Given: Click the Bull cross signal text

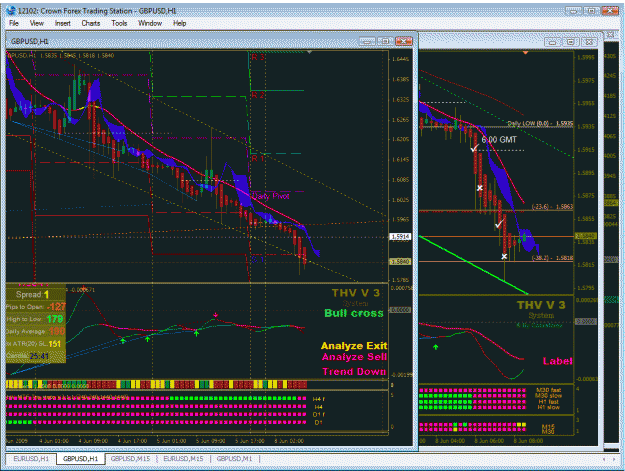Looking at the screenshot, I should click(354, 313).
